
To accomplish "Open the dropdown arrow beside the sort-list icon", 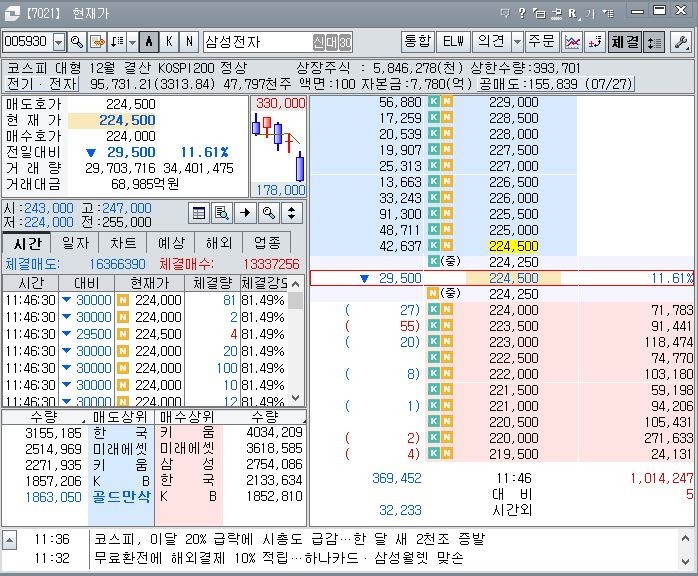I will click(132, 42).
